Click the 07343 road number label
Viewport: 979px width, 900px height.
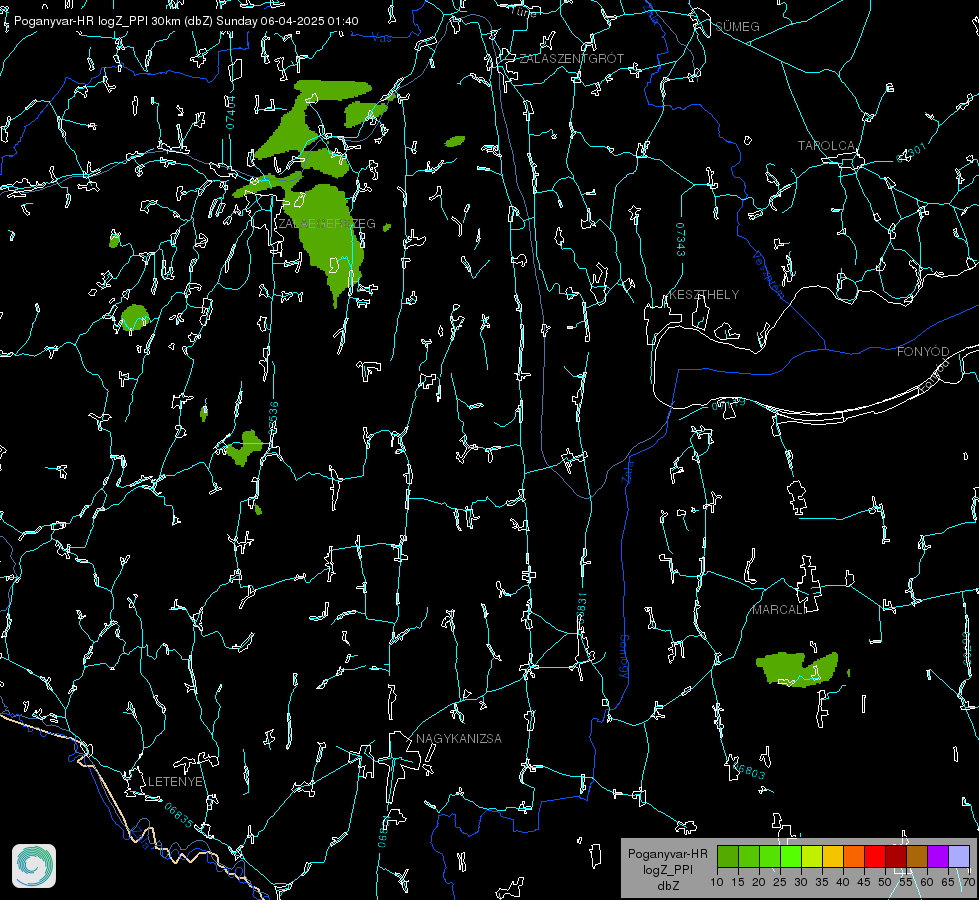(681, 239)
